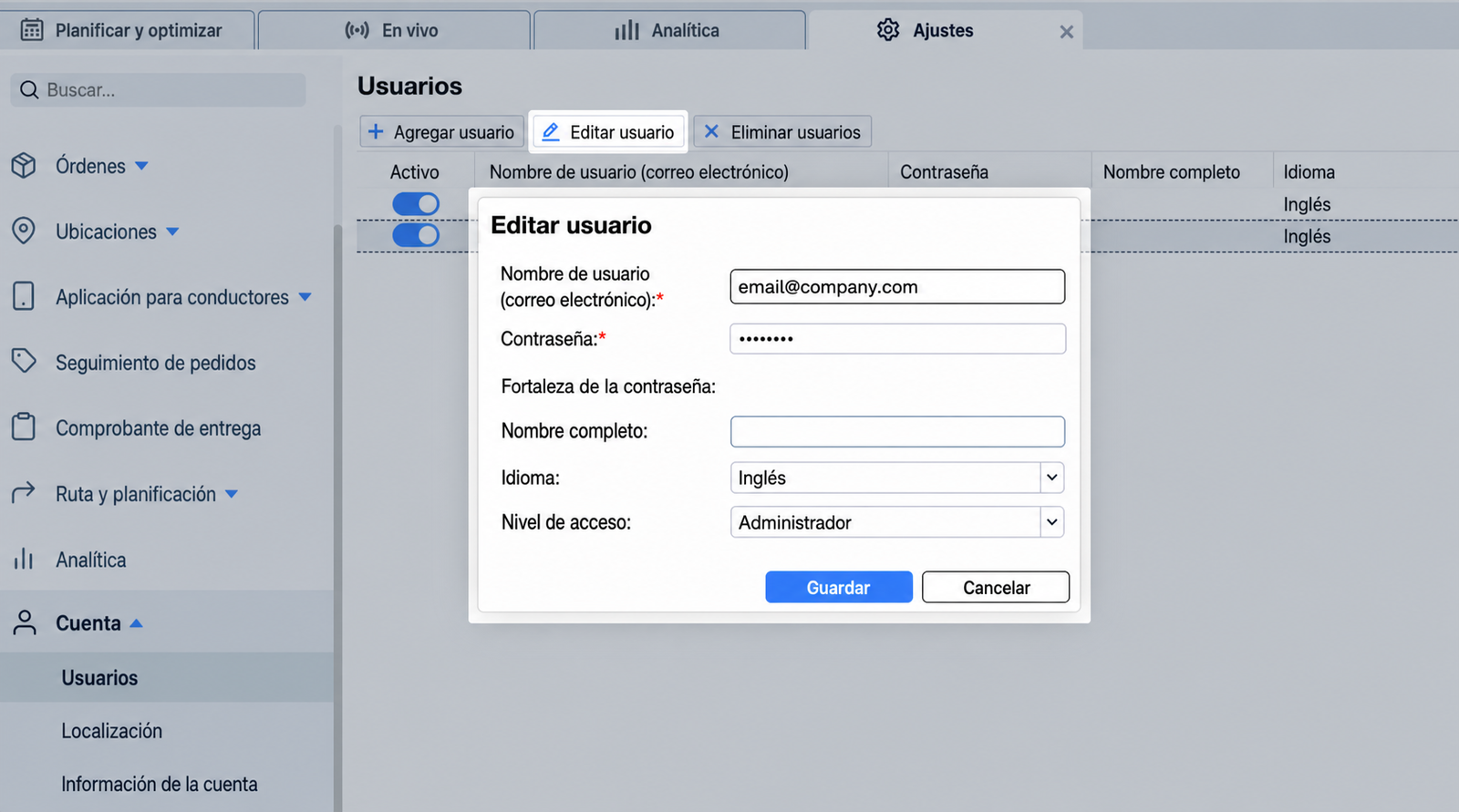Toggle the Activo switch in the first user row
This screenshot has width=1459, height=812.
coord(416,204)
